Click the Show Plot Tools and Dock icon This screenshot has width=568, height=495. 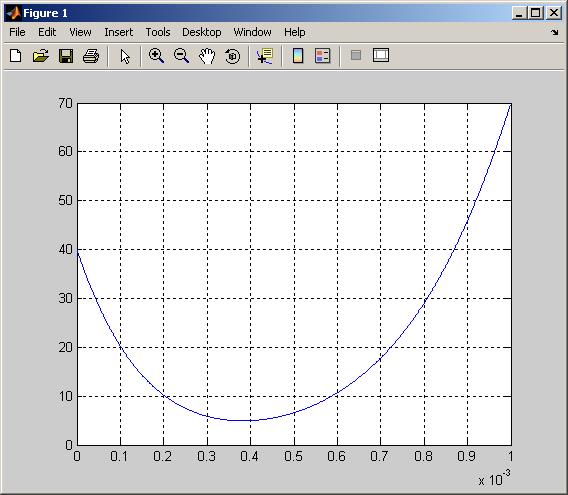tap(381, 55)
